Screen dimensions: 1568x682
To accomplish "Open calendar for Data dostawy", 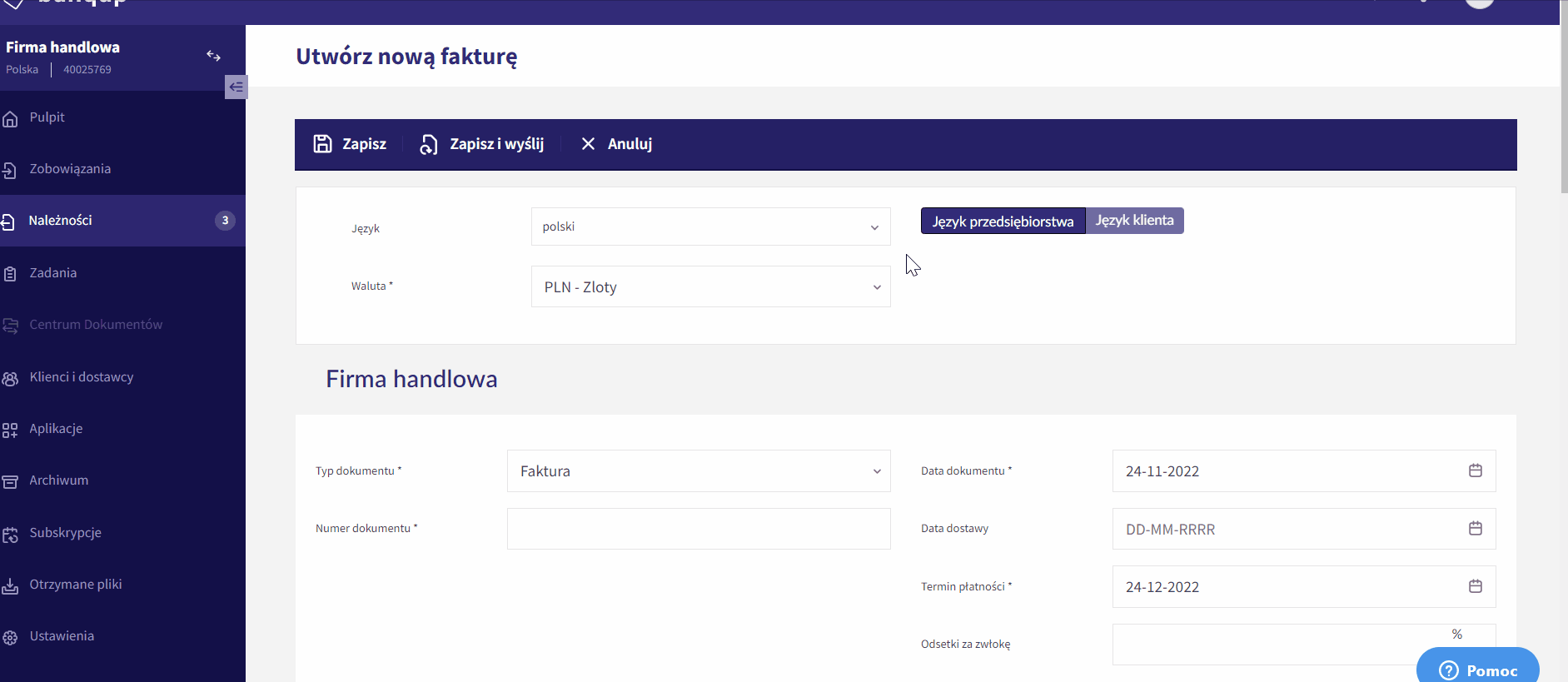I will pos(1476,528).
